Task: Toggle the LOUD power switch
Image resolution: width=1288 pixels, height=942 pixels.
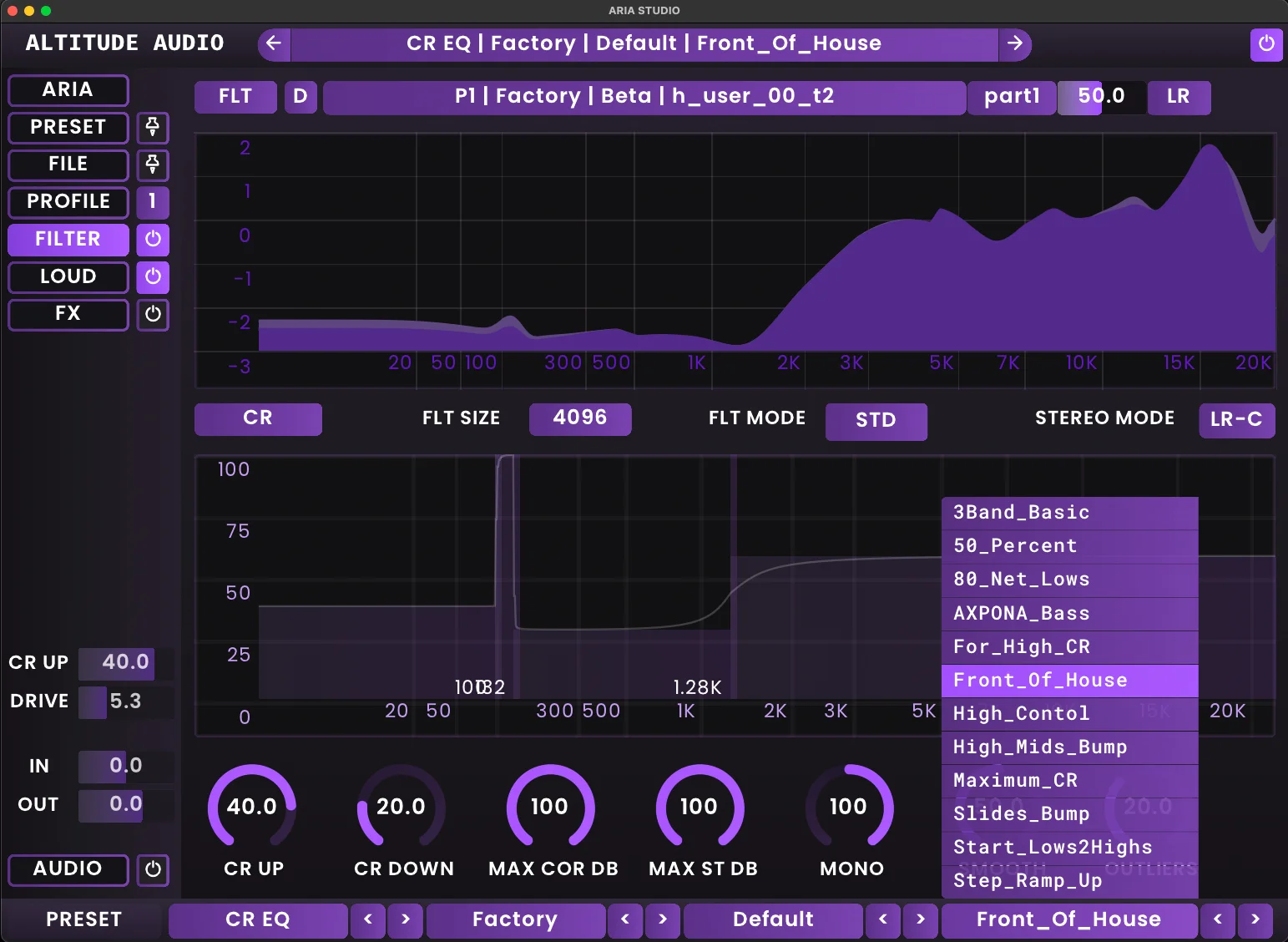Action: [x=153, y=276]
